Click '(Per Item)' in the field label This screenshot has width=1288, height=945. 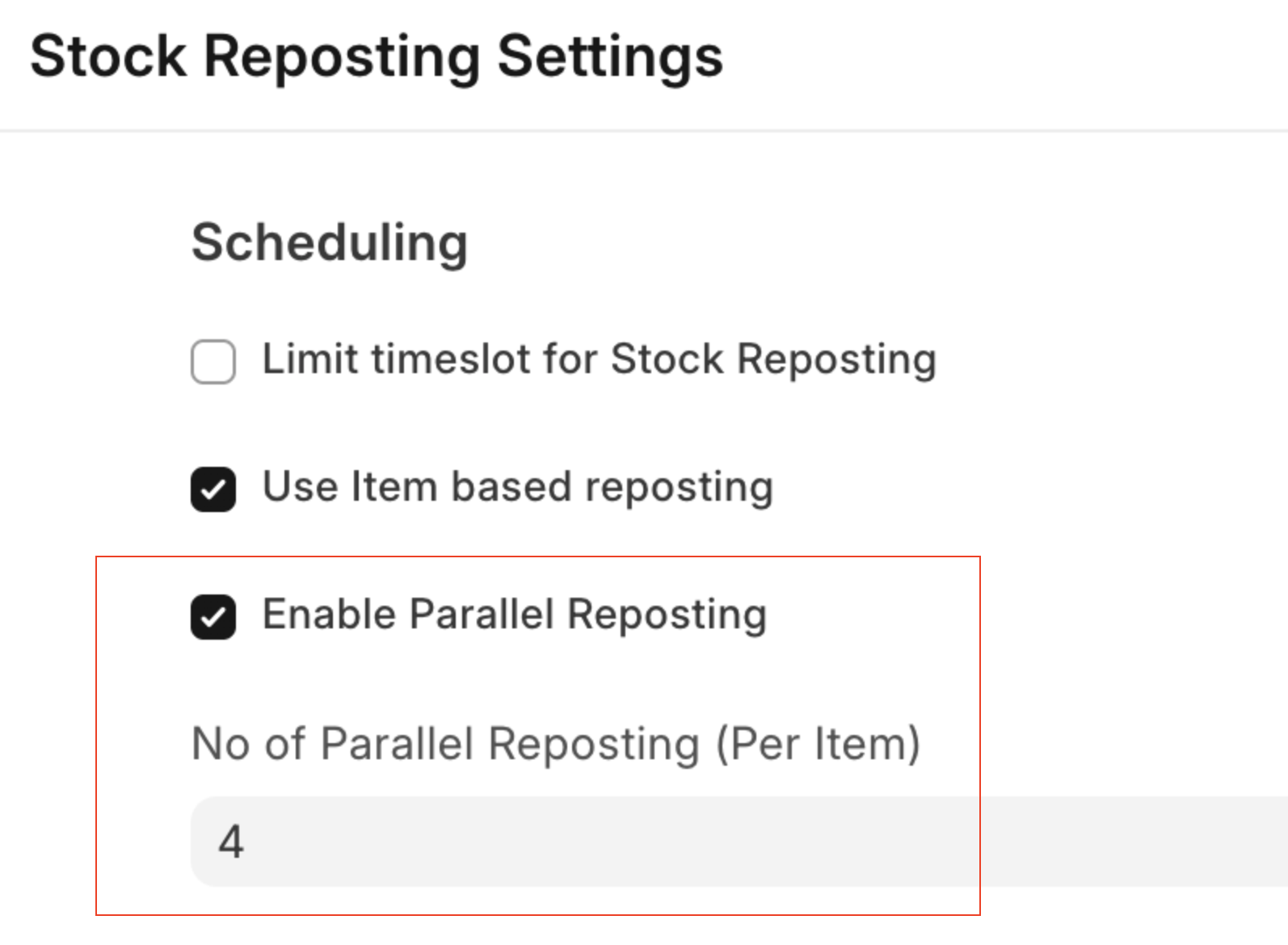818,743
